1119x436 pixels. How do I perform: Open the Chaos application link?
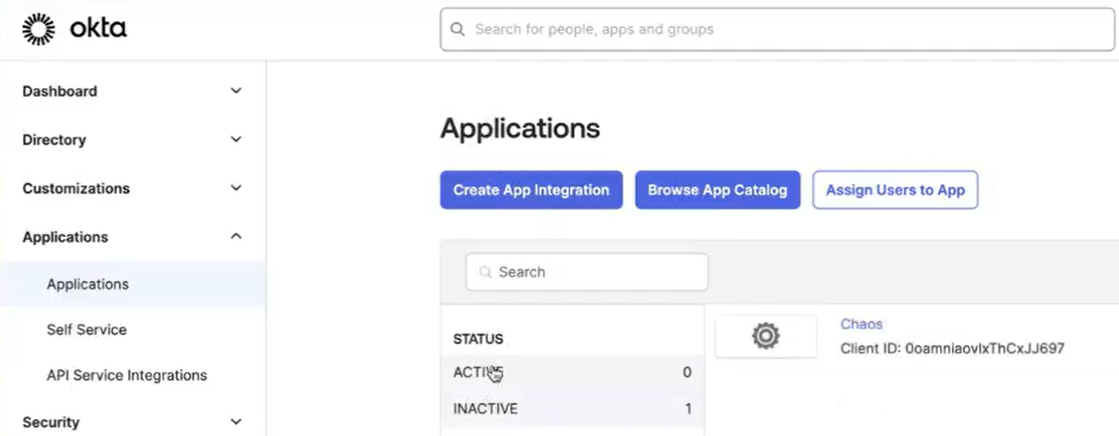[861, 324]
